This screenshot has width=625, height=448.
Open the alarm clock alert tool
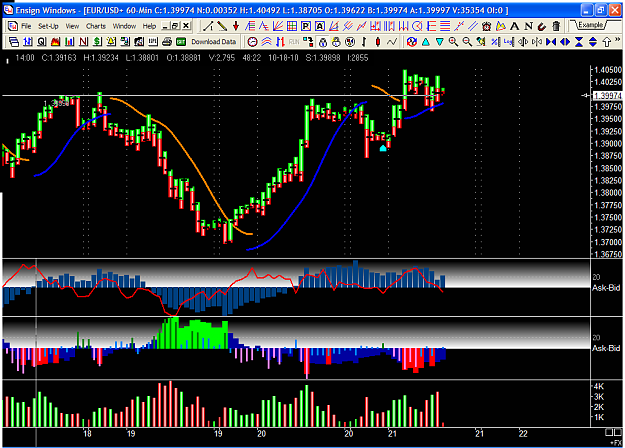pos(487,26)
